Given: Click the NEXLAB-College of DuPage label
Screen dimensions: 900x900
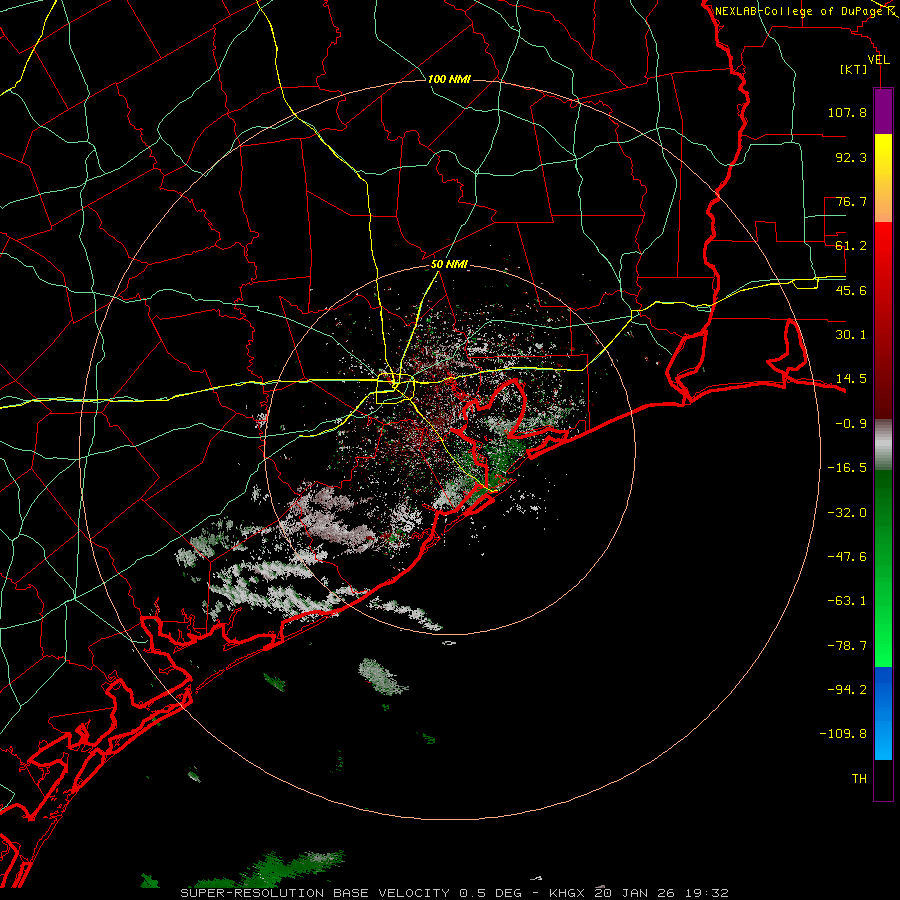Looking at the screenshot, I should click(798, 11).
